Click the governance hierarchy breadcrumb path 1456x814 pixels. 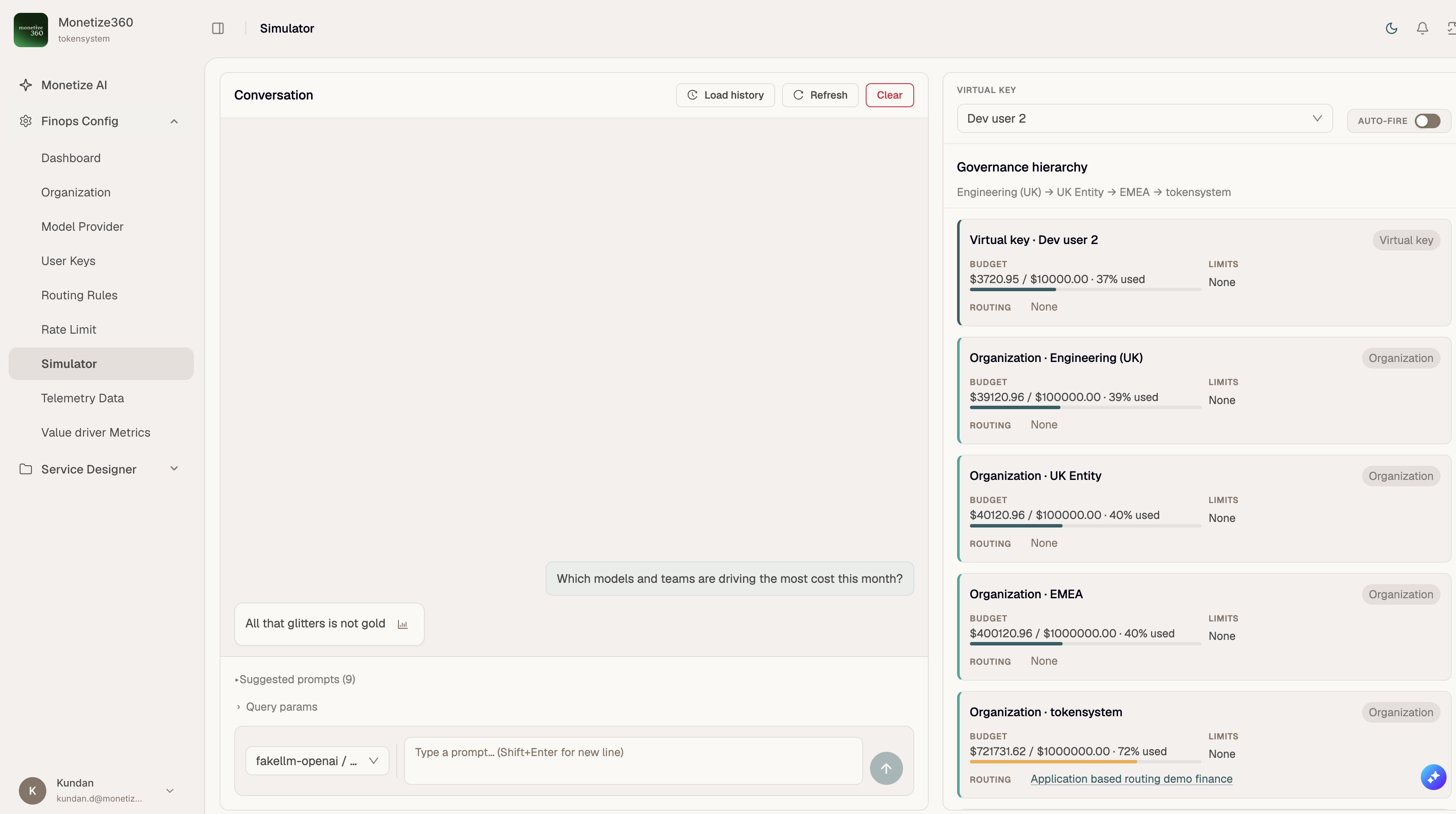1093,192
